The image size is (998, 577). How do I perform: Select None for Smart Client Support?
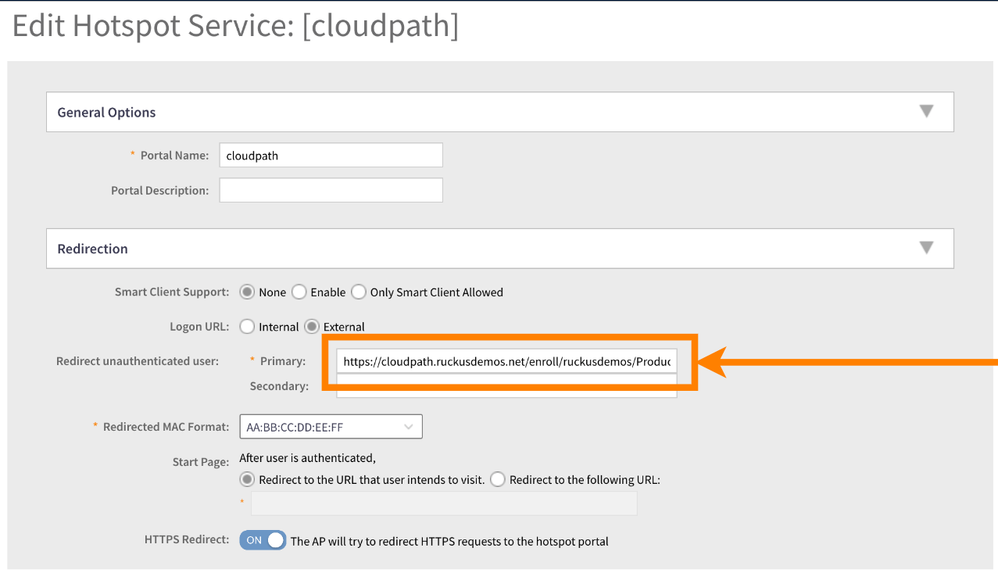coord(247,292)
